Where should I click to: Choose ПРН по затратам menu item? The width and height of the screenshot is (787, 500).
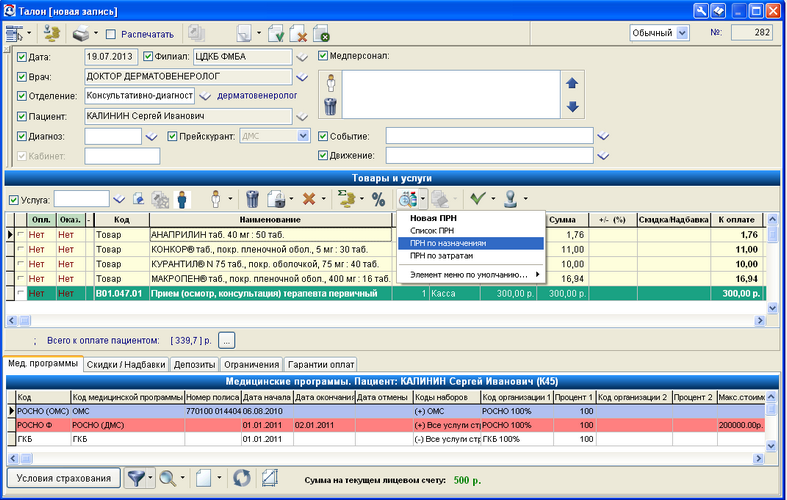471,256
